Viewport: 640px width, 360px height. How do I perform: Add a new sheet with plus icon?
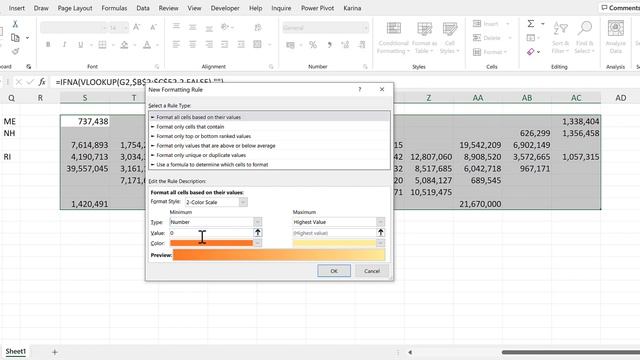(55, 352)
